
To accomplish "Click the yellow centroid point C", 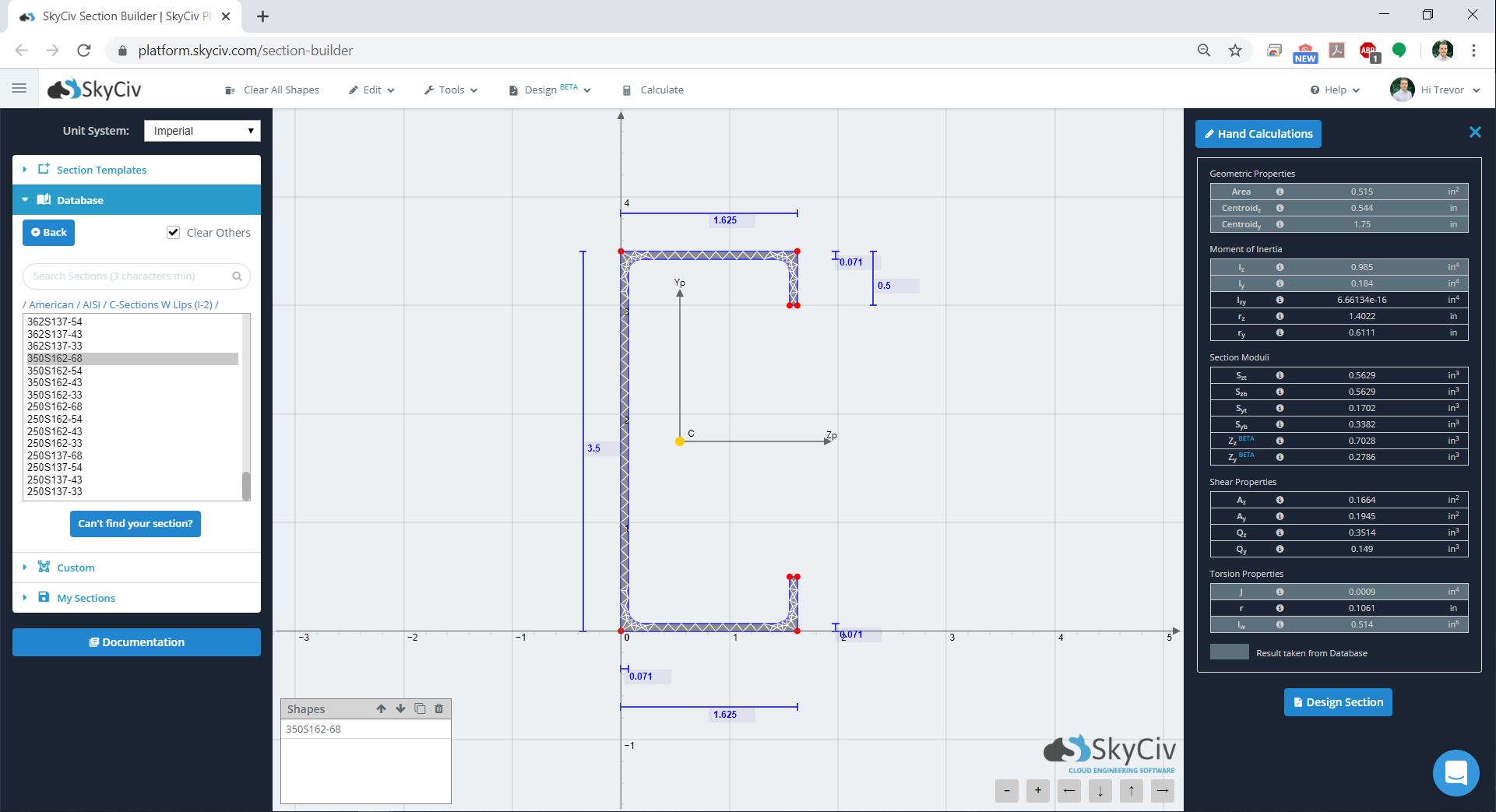I will [680, 441].
